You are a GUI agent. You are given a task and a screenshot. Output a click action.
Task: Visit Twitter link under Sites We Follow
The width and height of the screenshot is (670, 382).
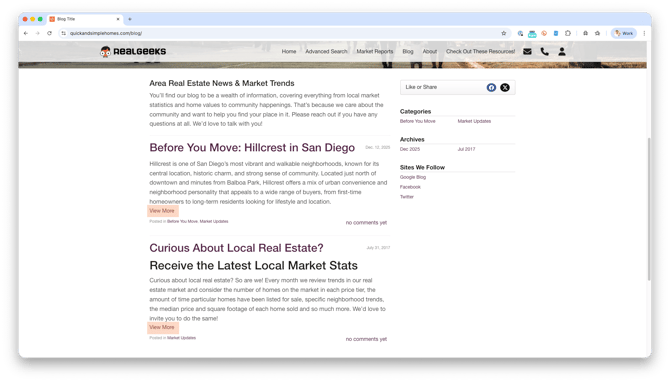pos(407,197)
